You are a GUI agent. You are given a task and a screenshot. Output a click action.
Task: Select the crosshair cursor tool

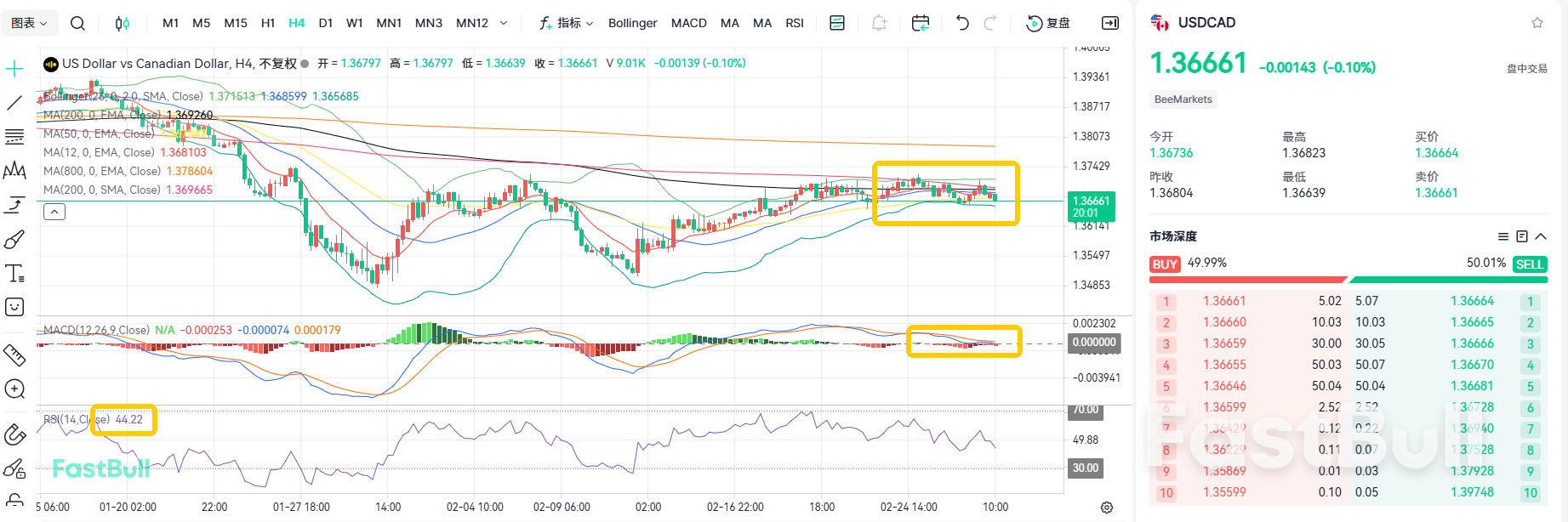[x=14, y=69]
